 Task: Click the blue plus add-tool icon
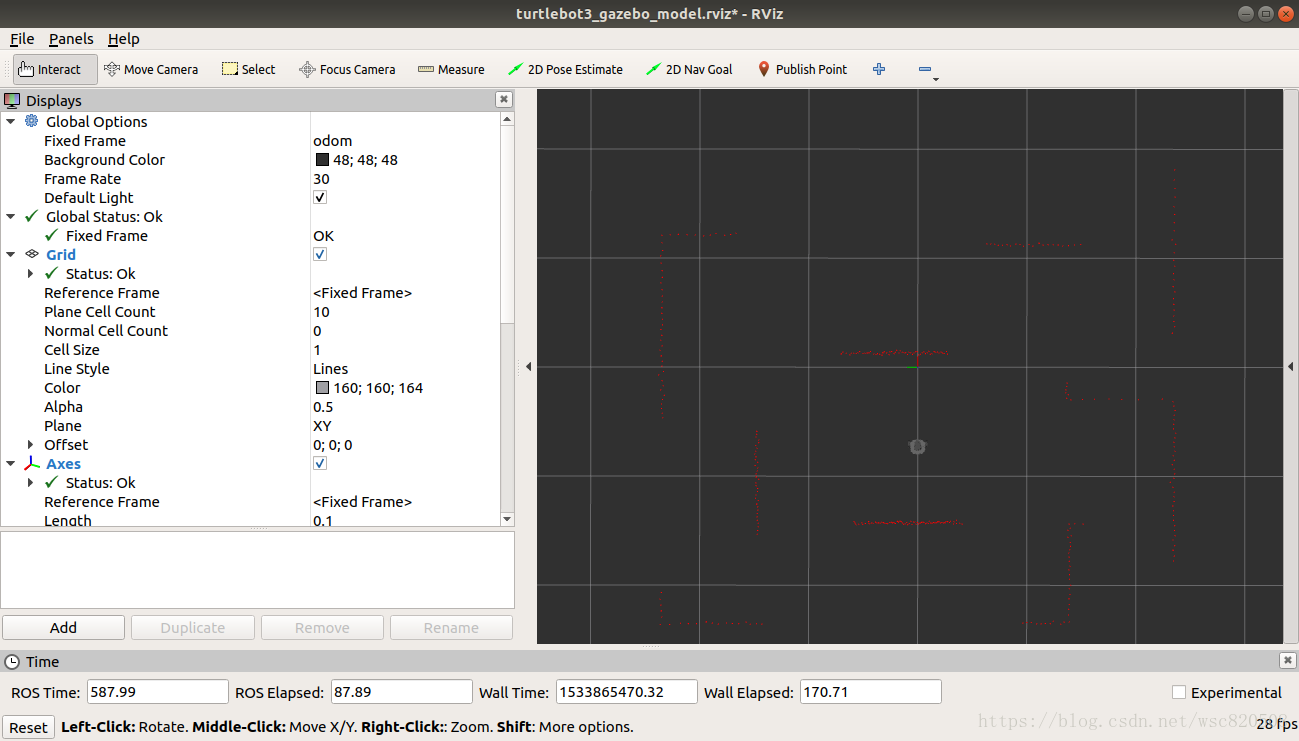point(879,69)
